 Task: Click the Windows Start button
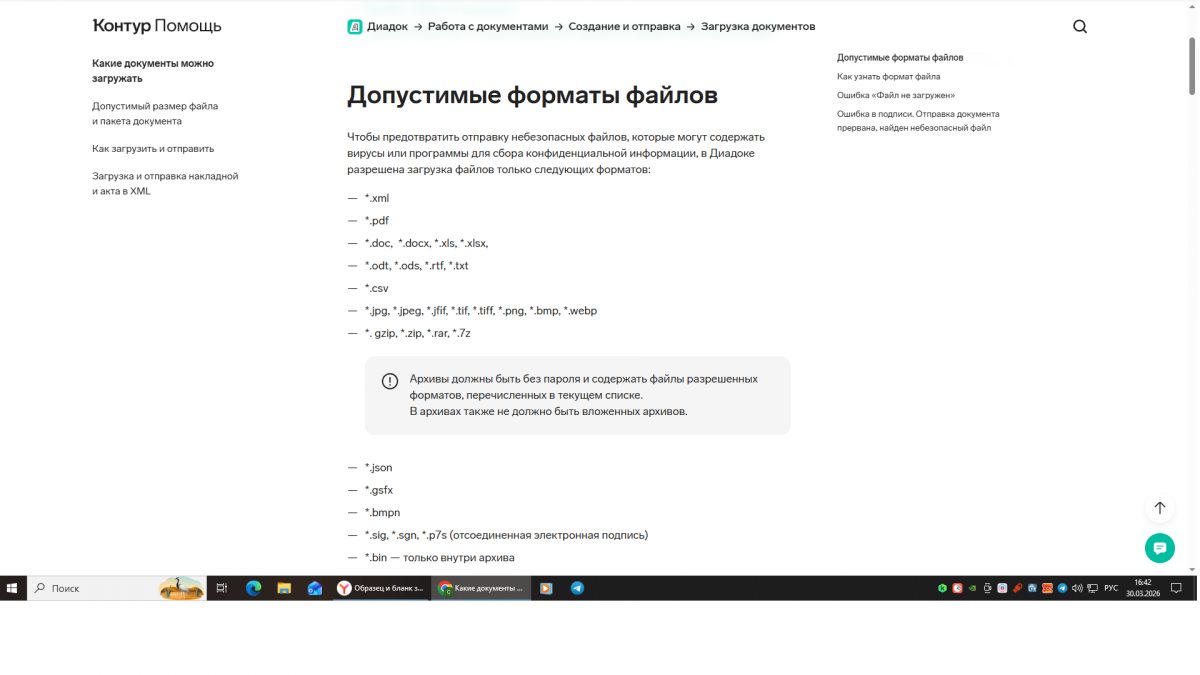(13, 588)
